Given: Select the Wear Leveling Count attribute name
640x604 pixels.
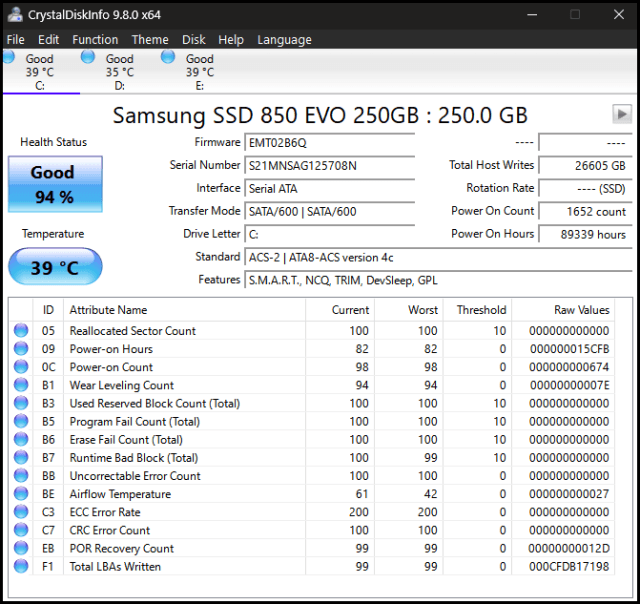Looking at the screenshot, I should click(x=122, y=385).
